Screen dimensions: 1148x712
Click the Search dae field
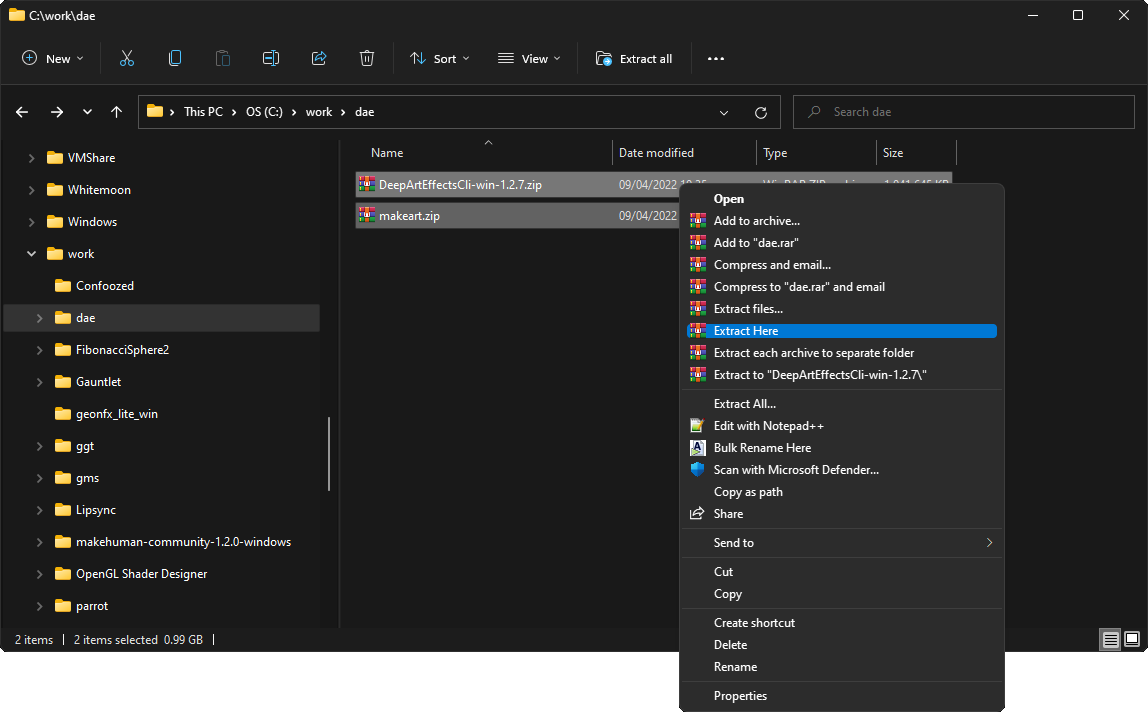pyautogui.click(x=964, y=112)
